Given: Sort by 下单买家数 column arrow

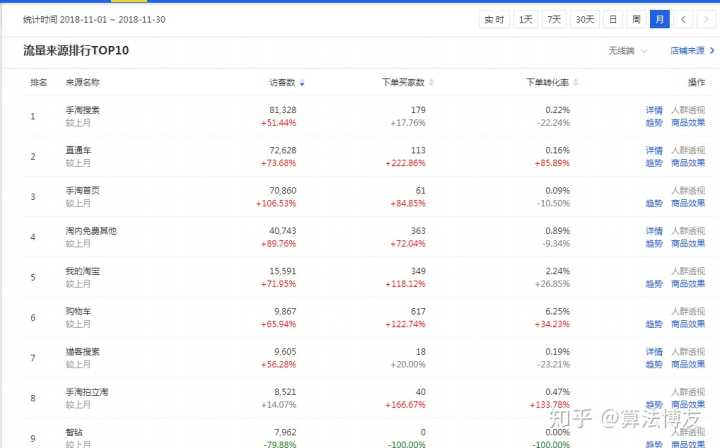Looking at the screenshot, I should click(x=431, y=83).
